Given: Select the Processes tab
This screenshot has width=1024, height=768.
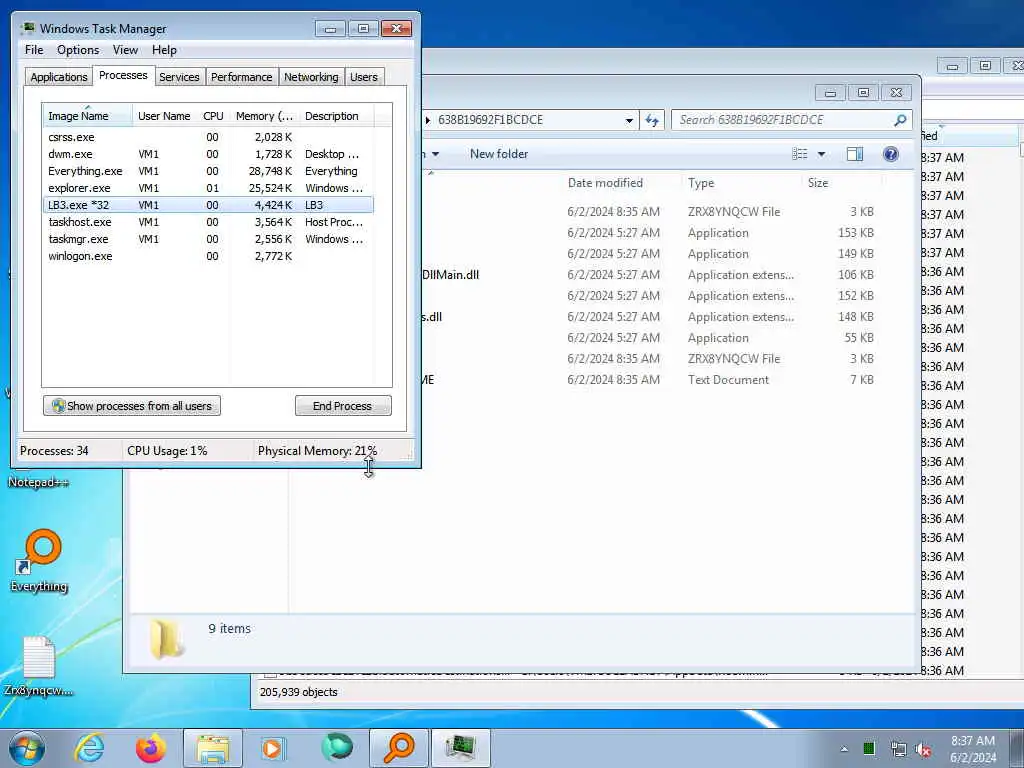Looking at the screenshot, I should coord(123,75).
